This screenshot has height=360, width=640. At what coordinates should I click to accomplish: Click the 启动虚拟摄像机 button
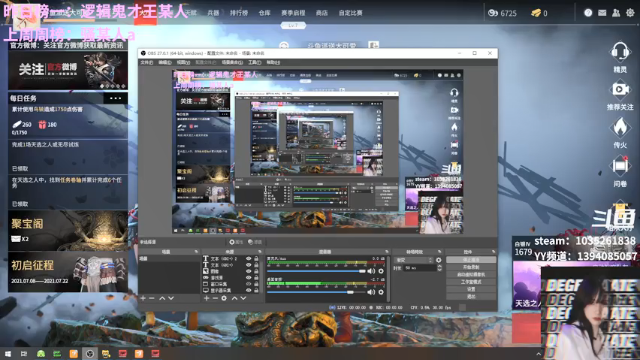471,274
